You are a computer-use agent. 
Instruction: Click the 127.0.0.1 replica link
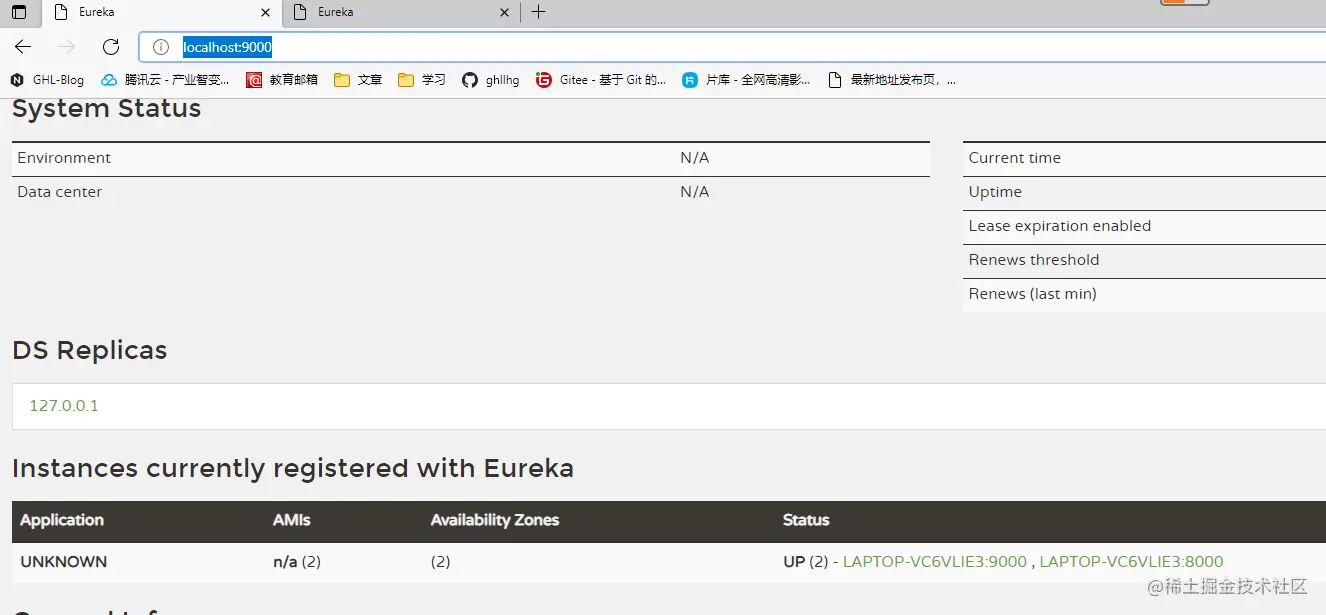tap(64, 406)
